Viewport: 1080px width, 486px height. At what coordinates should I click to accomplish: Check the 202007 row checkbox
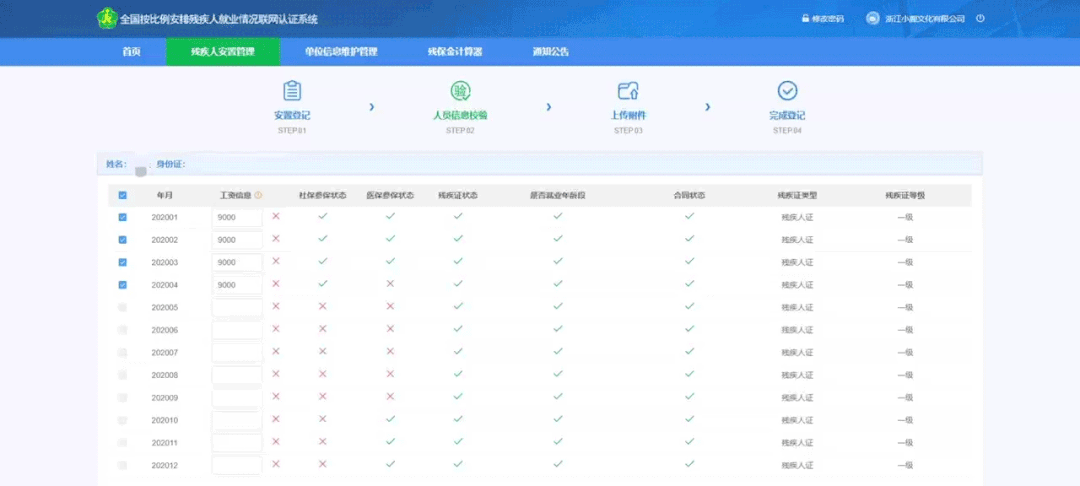pos(123,352)
